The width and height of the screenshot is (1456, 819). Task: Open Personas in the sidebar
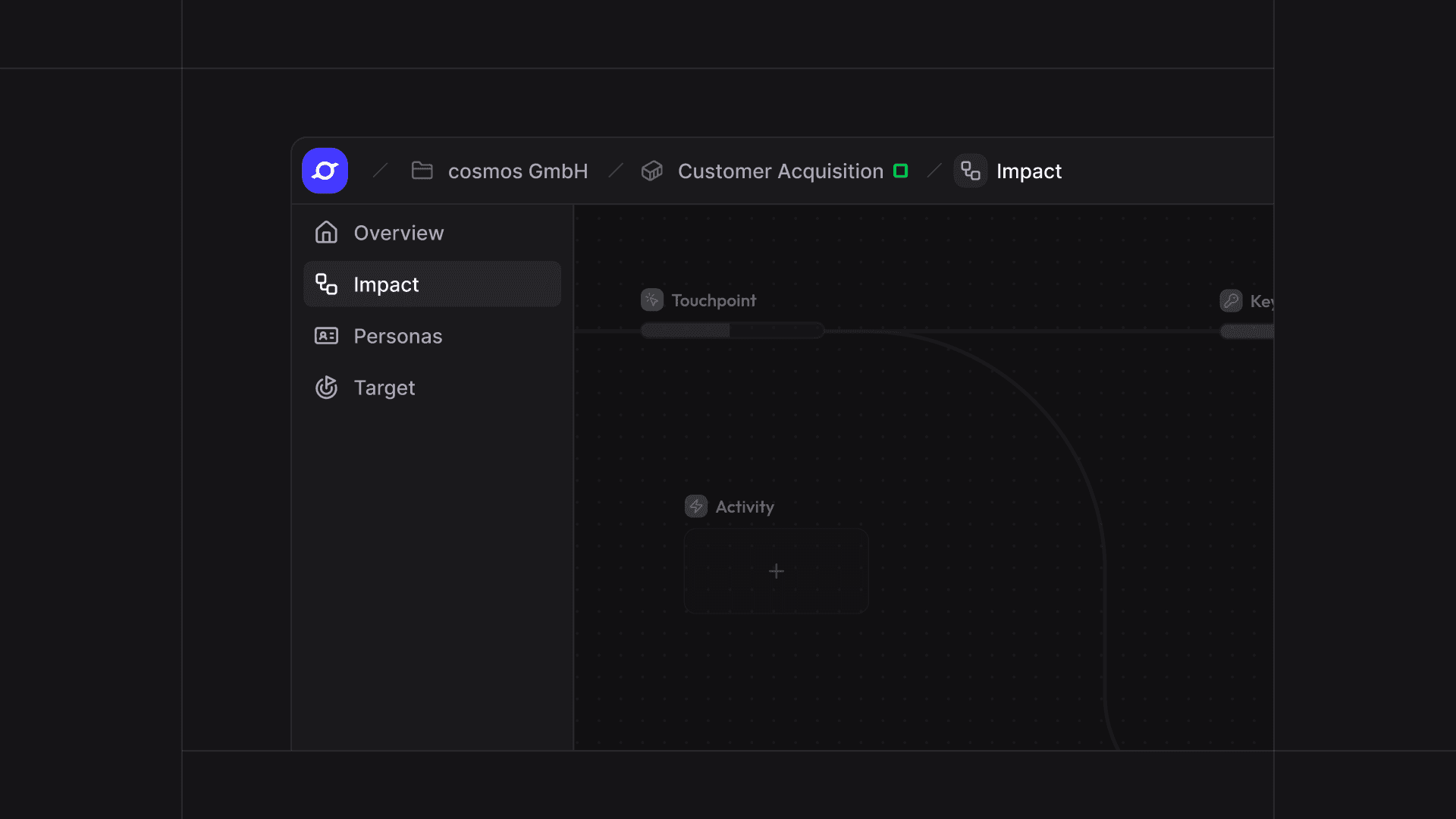432,336
